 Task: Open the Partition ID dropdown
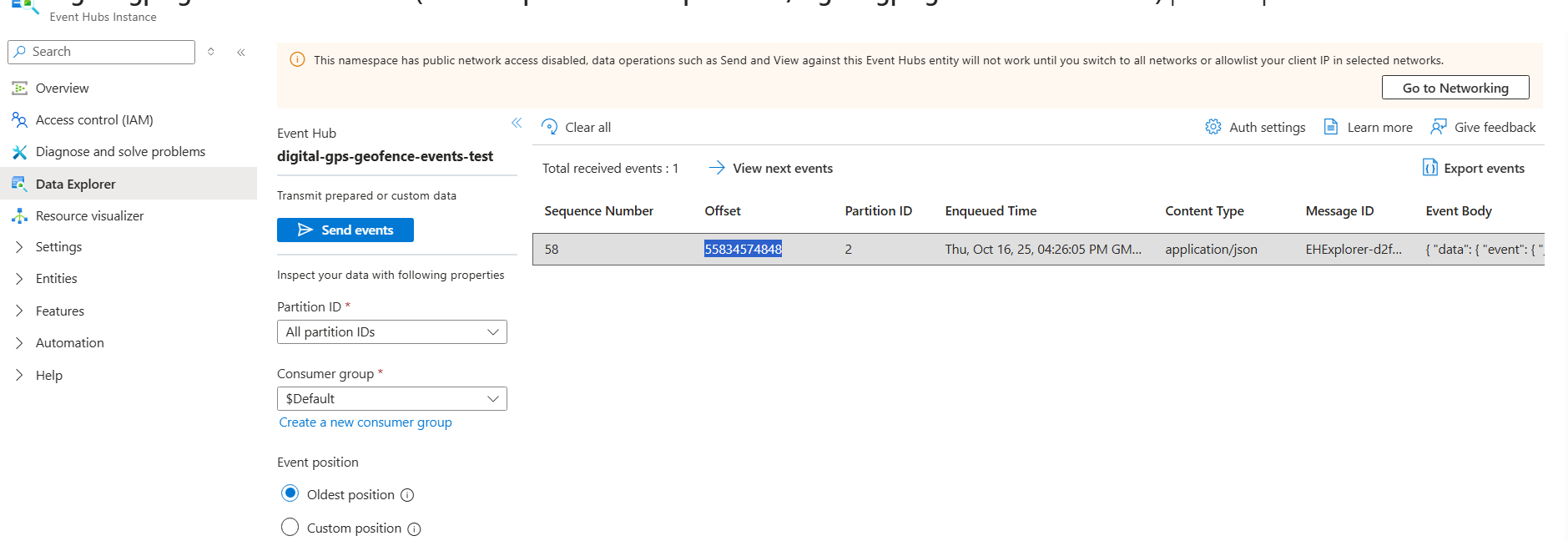[x=392, y=332]
